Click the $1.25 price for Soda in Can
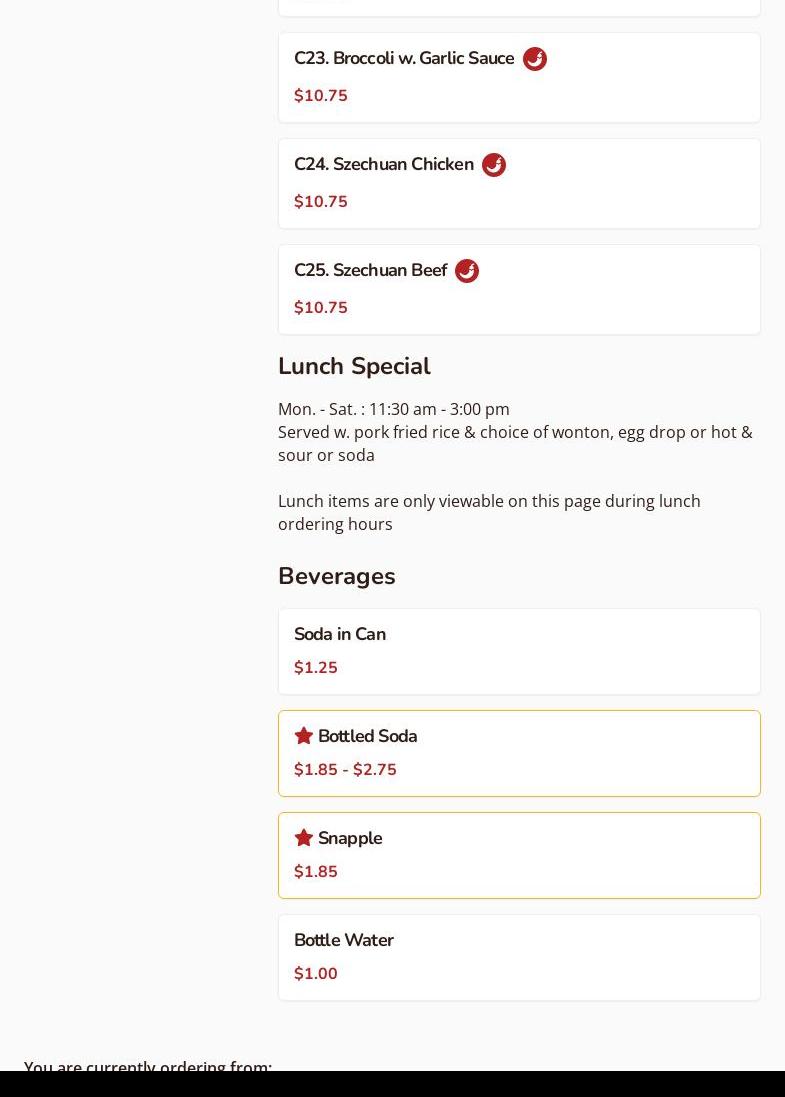Image resolution: width=785 pixels, height=1097 pixels. pos(316,668)
